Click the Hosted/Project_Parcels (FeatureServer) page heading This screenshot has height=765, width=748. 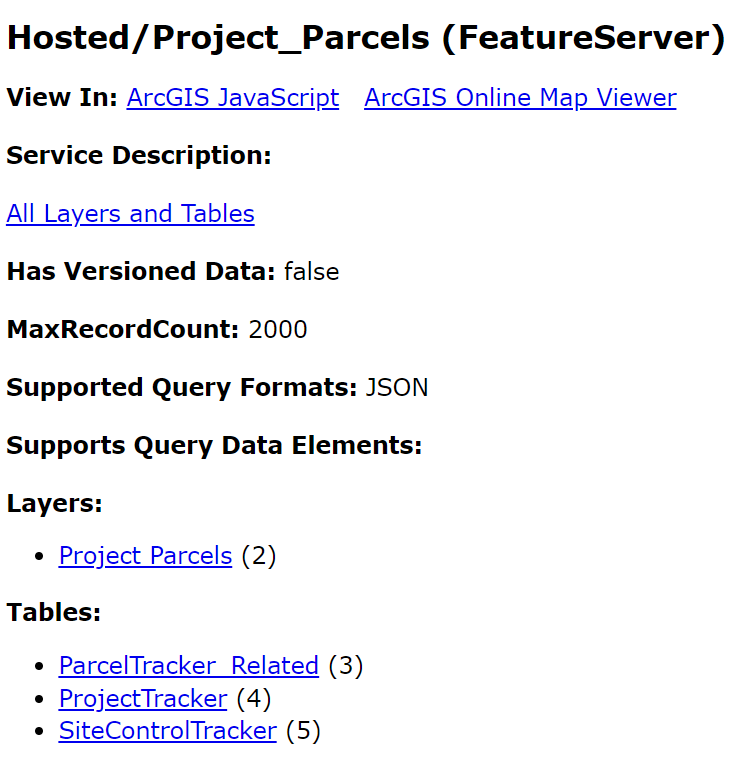[366, 38]
